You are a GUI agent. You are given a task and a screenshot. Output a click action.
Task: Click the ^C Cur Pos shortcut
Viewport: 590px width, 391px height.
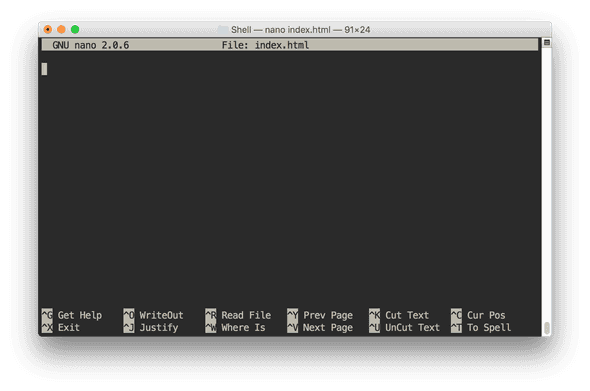478,315
